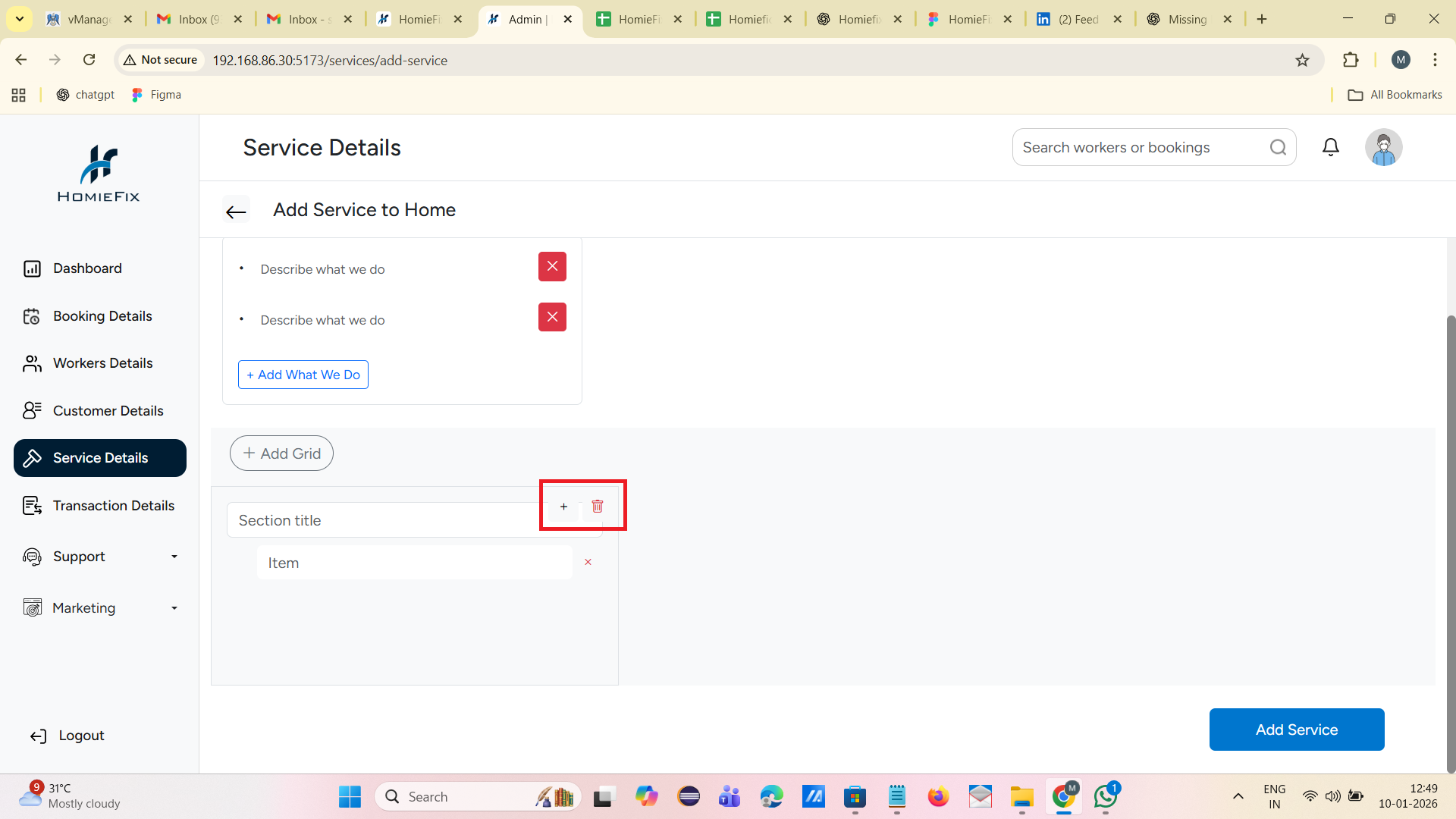Open the tab search dropdown in Chrome

pyautogui.click(x=20, y=19)
